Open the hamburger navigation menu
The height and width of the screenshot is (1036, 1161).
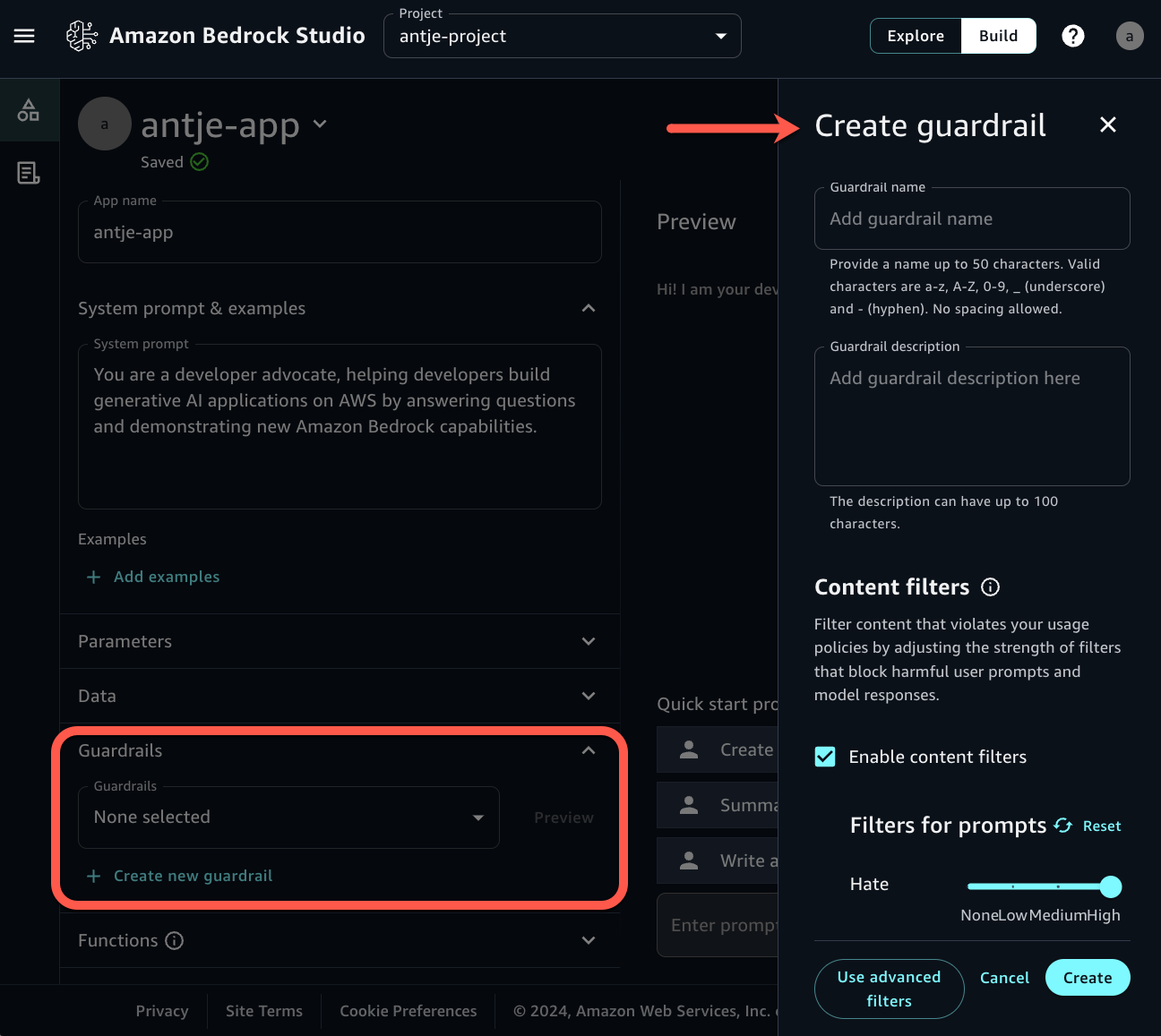click(24, 36)
